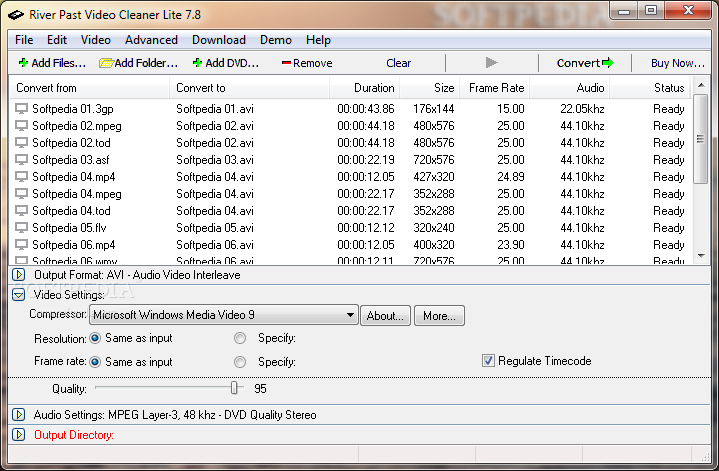Image resolution: width=719 pixels, height=471 pixels.
Task: Click the 320x240 size value
Action: [x=434, y=227]
